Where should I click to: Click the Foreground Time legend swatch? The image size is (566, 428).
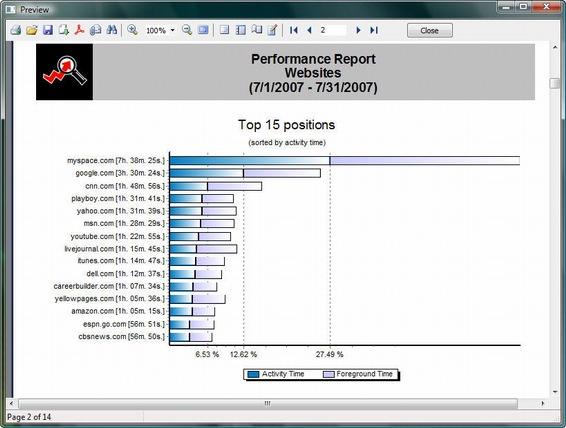(329, 375)
